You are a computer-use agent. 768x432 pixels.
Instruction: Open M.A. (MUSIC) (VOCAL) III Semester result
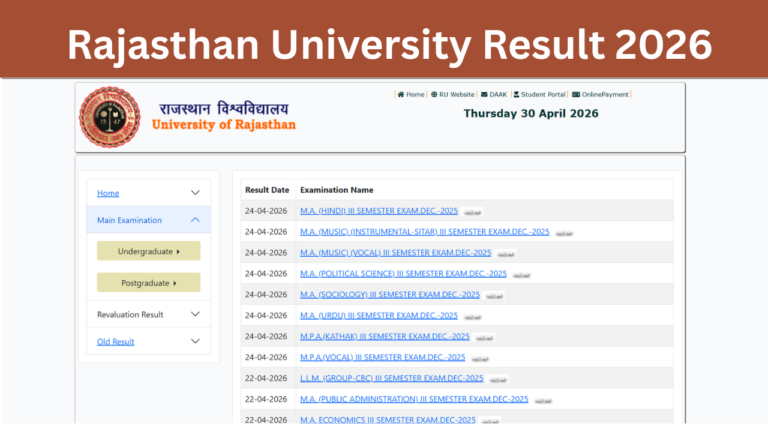coord(395,253)
